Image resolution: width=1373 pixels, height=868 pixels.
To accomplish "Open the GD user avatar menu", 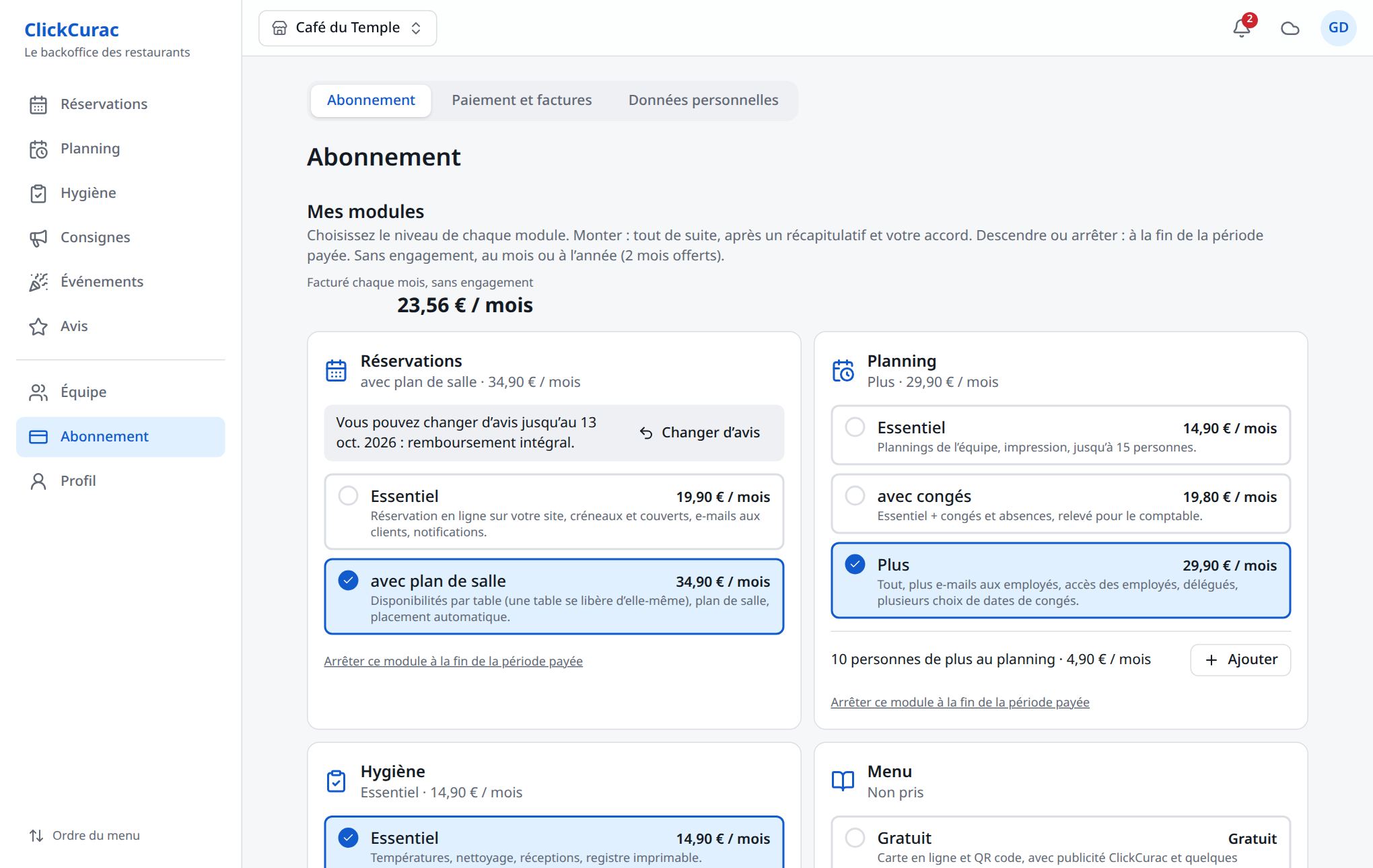I will [1338, 28].
